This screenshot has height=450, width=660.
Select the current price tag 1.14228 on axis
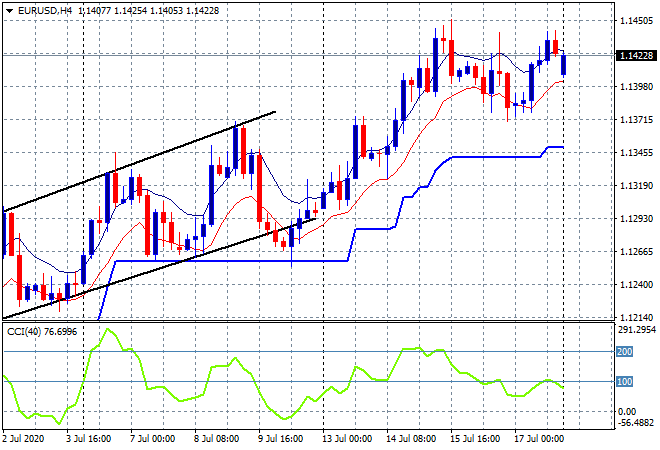[636, 55]
